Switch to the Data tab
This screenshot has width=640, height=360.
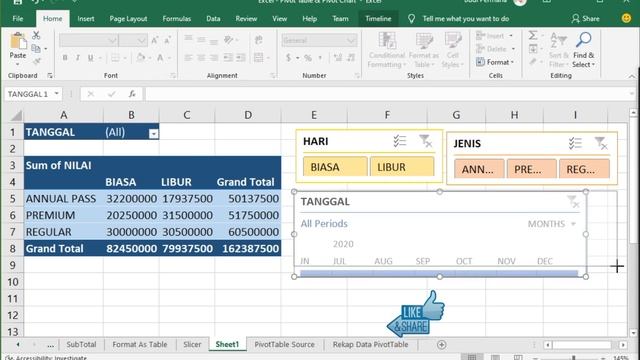pos(213,19)
